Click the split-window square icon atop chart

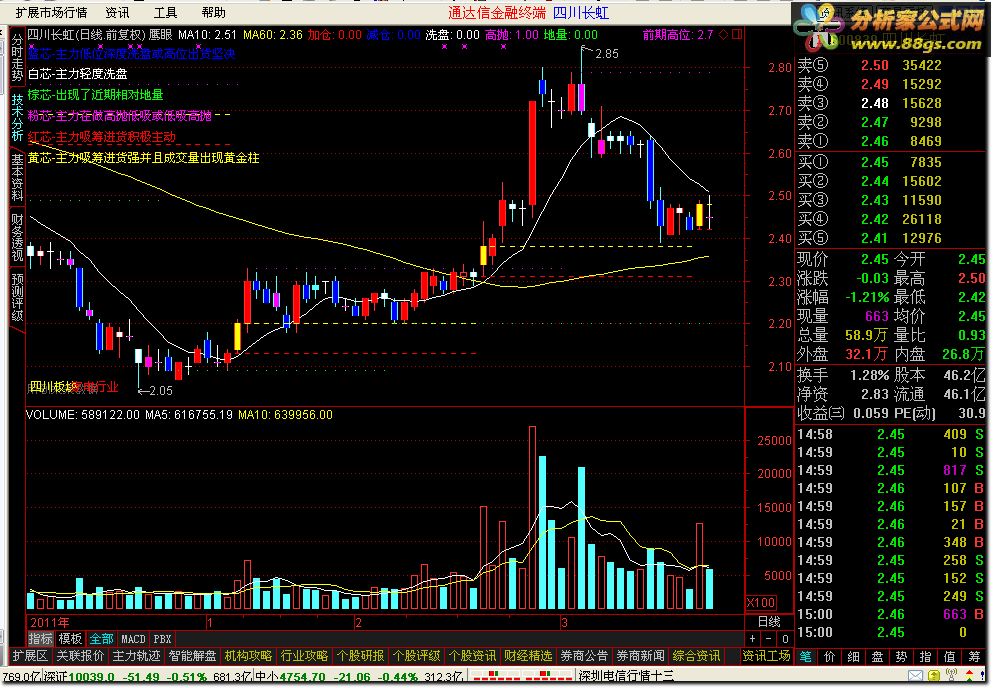(737, 35)
